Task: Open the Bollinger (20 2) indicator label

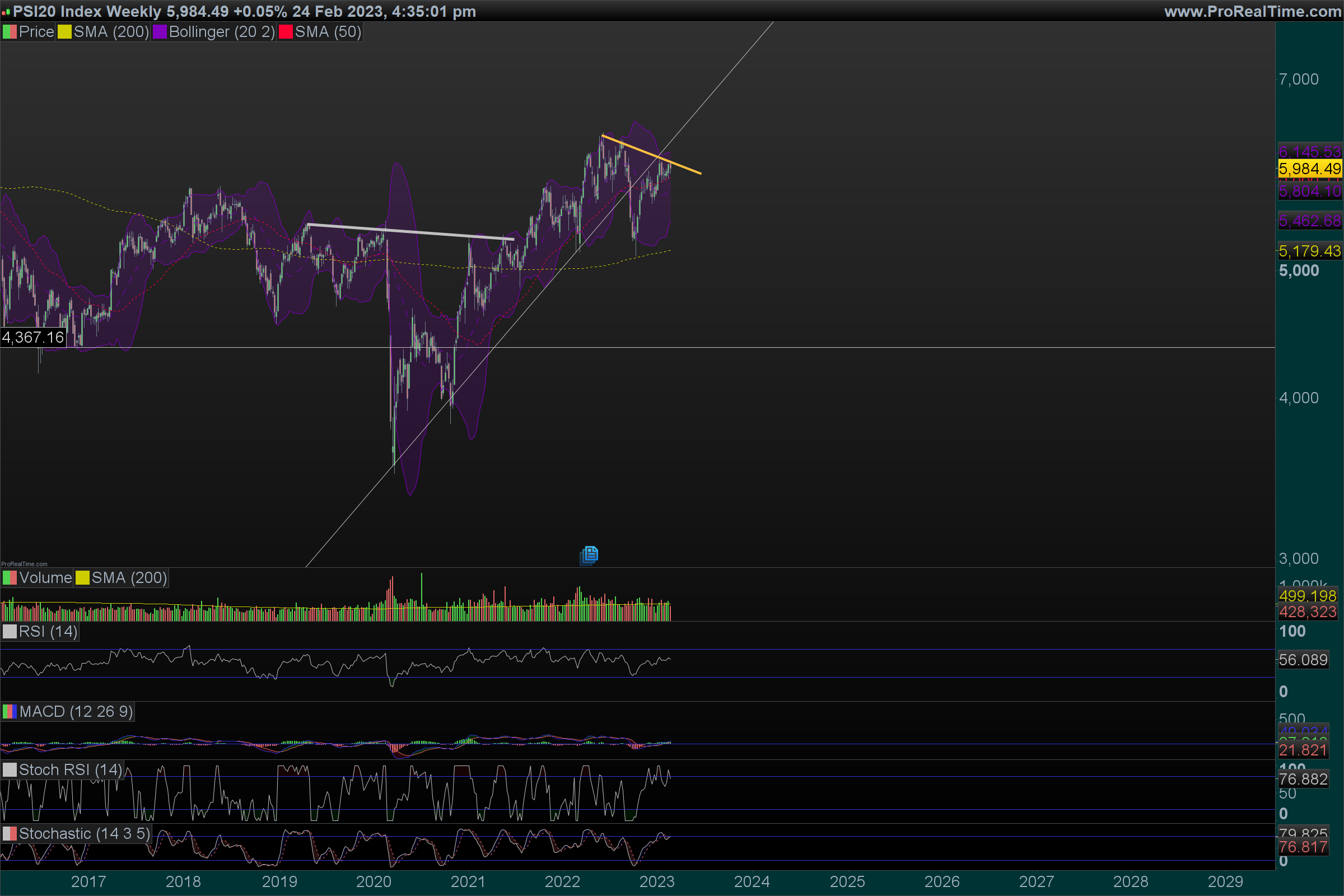Action: click(x=222, y=32)
